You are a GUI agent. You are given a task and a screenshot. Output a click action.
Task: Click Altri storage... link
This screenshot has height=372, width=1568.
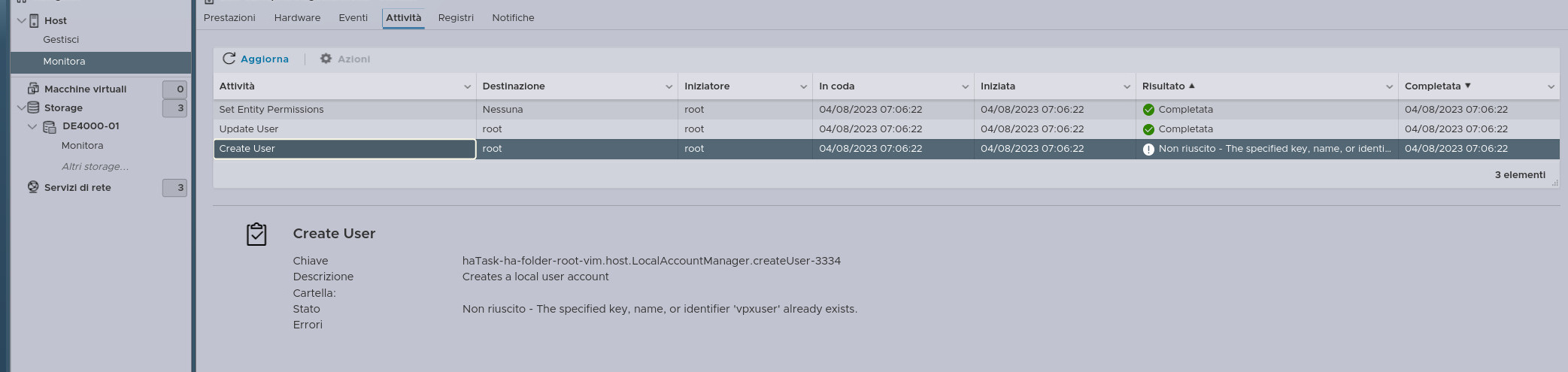pos(95,166)
